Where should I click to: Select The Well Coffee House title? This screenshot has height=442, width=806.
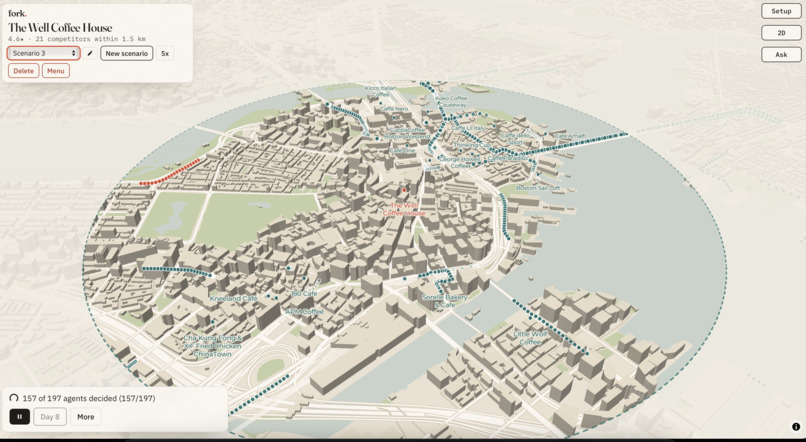[60, 28]
